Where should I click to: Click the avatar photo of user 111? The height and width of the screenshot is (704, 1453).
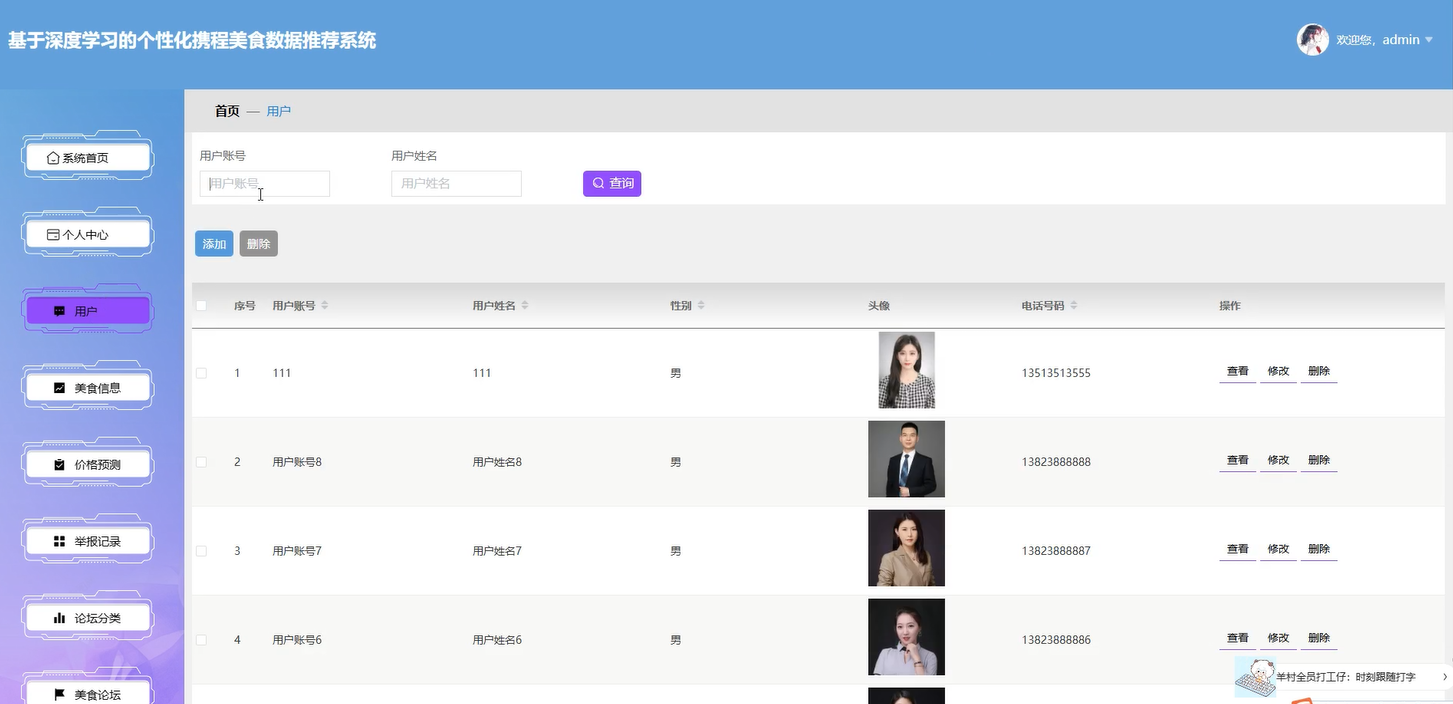906,370
